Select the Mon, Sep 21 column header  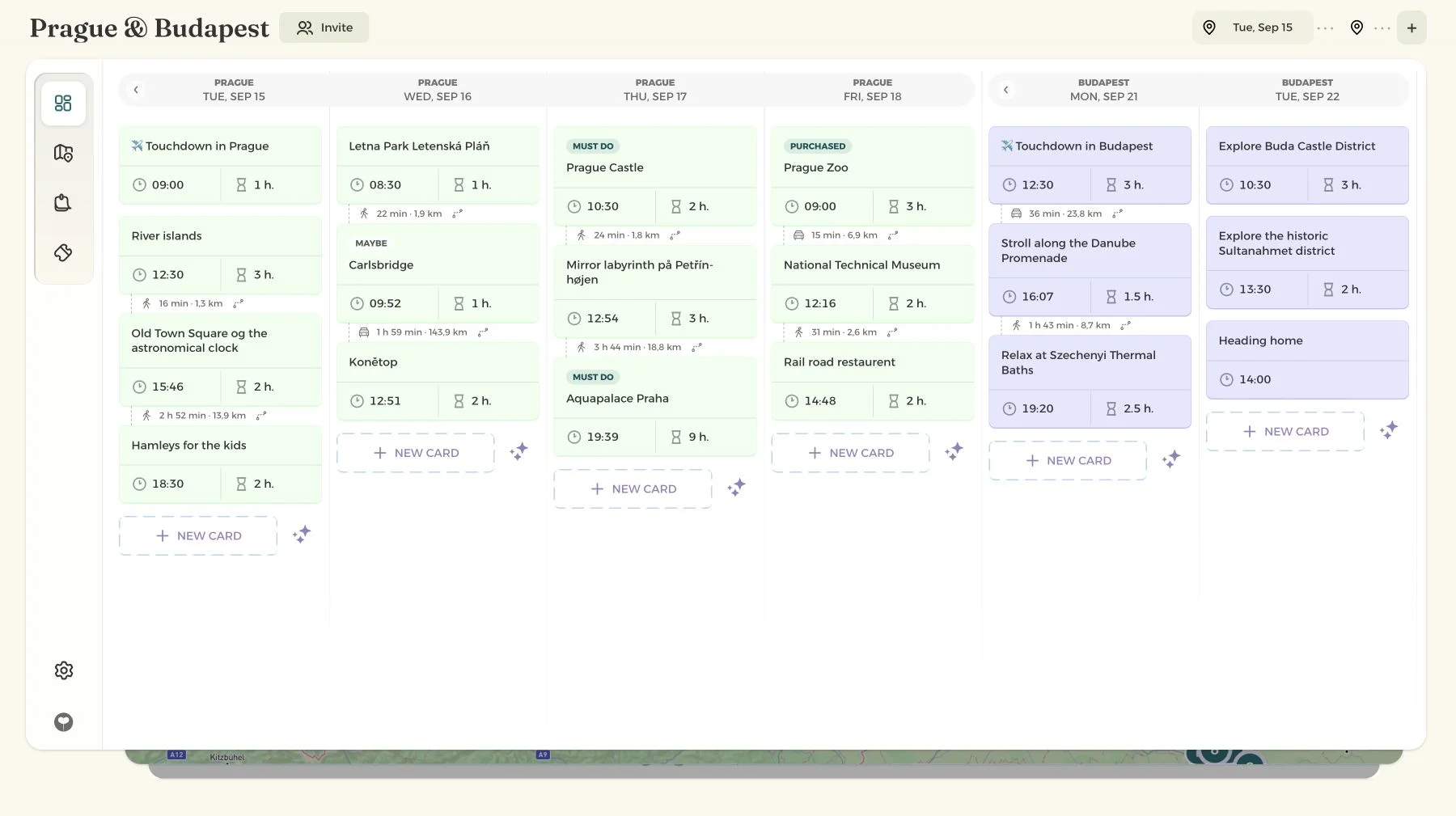[1103, 90]
